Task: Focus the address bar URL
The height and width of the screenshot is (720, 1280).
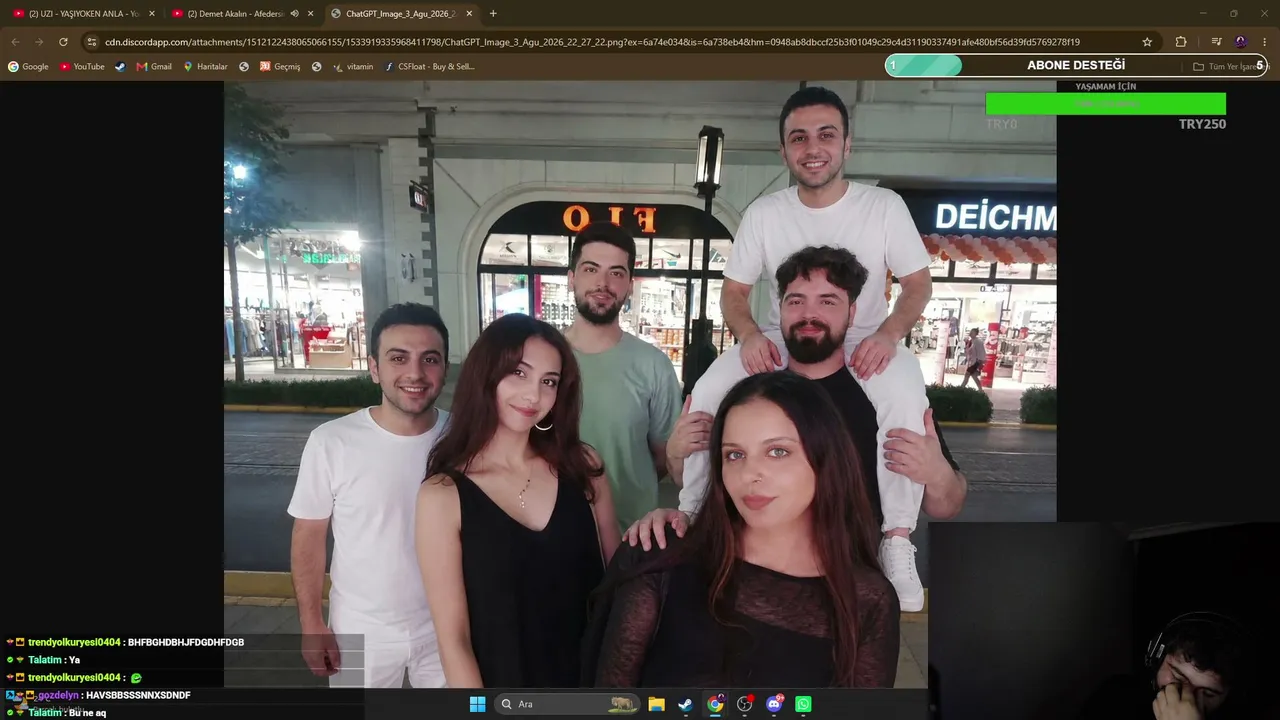Action: tap(592, 42)
